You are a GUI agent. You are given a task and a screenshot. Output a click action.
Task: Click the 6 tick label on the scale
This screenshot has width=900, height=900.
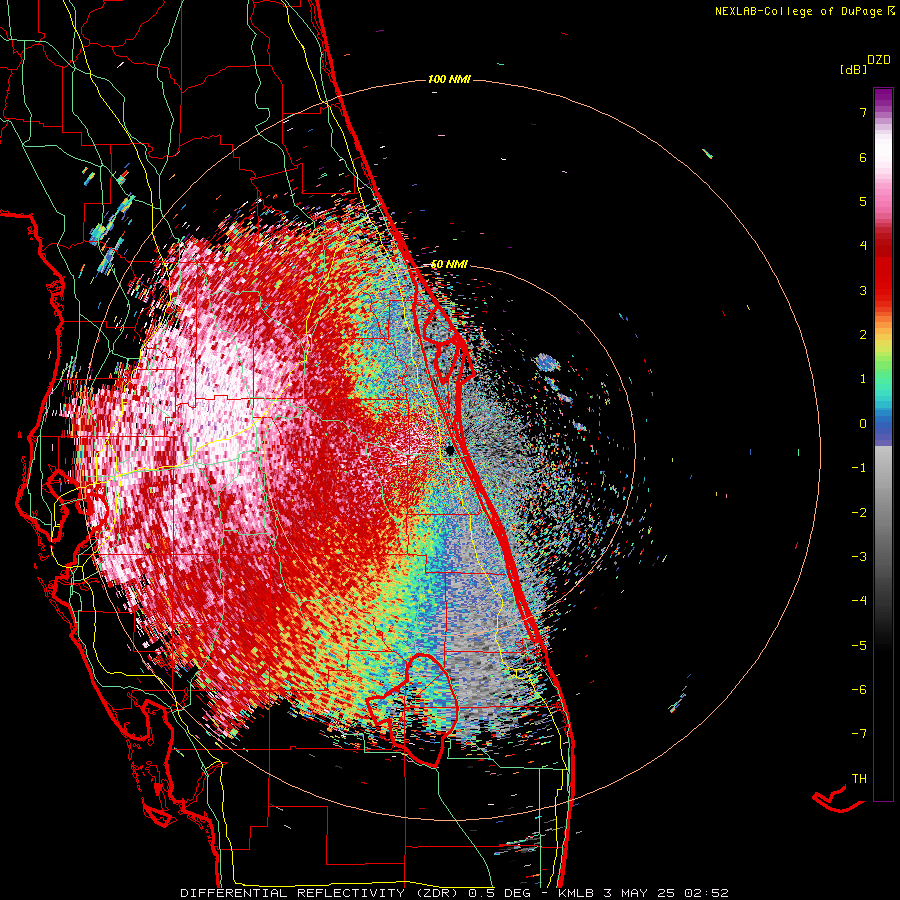click(863, 157)
